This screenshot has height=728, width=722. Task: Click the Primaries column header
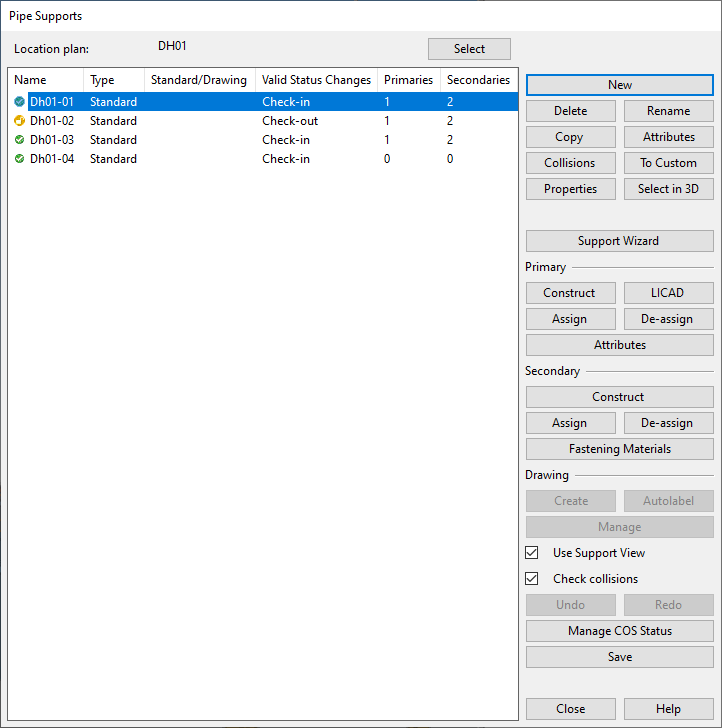pyautogui.click(x=408, y=80)
